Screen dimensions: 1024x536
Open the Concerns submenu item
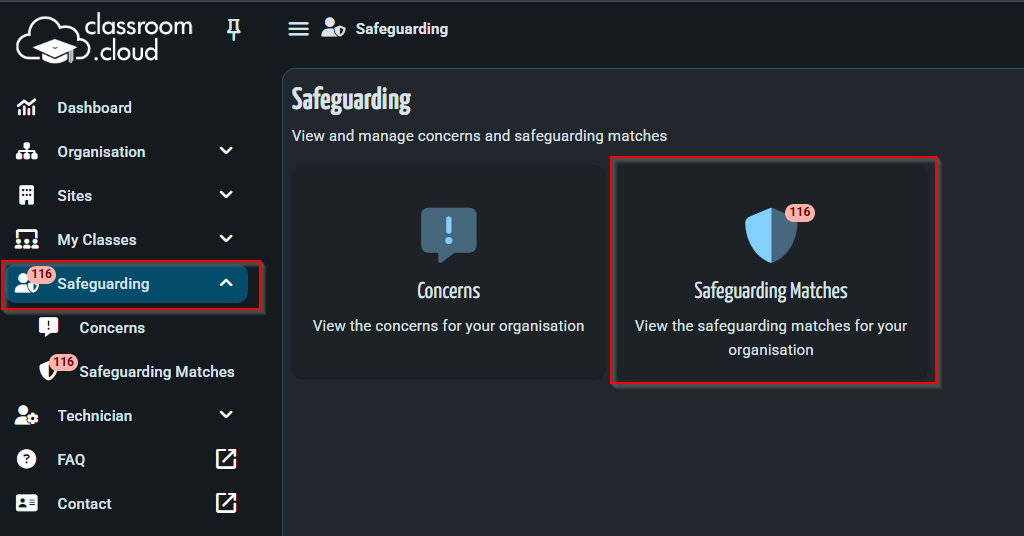[112, 328]
